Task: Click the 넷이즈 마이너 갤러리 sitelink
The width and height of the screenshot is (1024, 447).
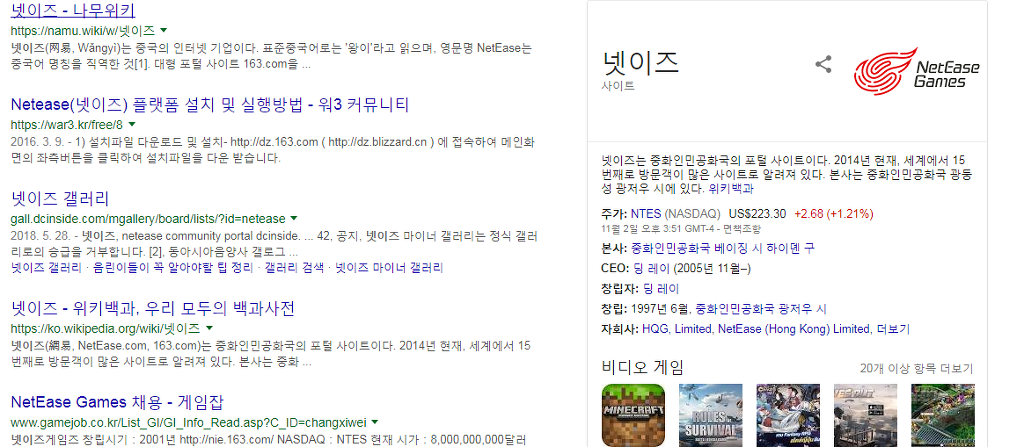Action: (x=389, y=267)
